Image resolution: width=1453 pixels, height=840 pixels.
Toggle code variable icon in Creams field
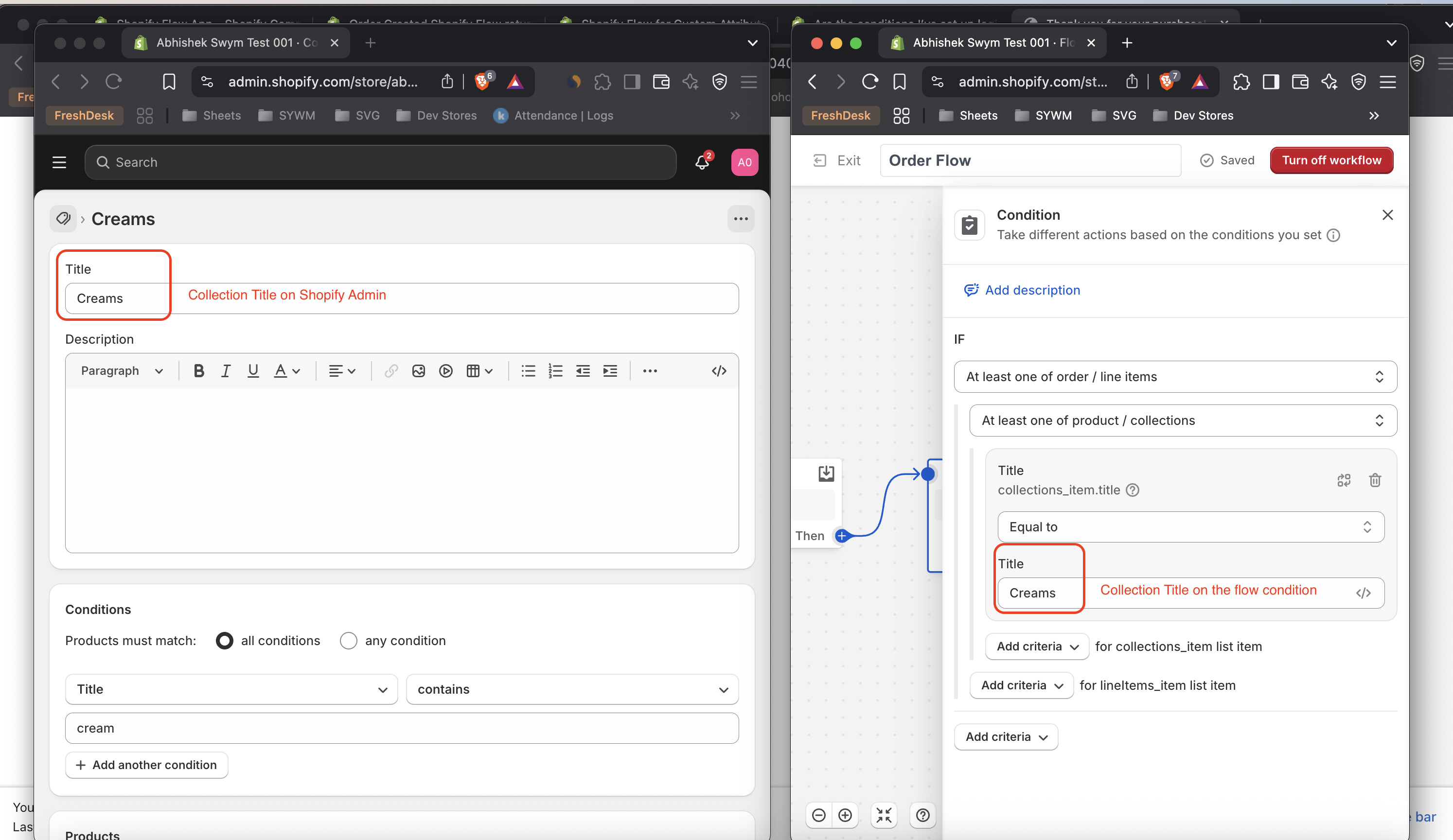point(1363,593)
